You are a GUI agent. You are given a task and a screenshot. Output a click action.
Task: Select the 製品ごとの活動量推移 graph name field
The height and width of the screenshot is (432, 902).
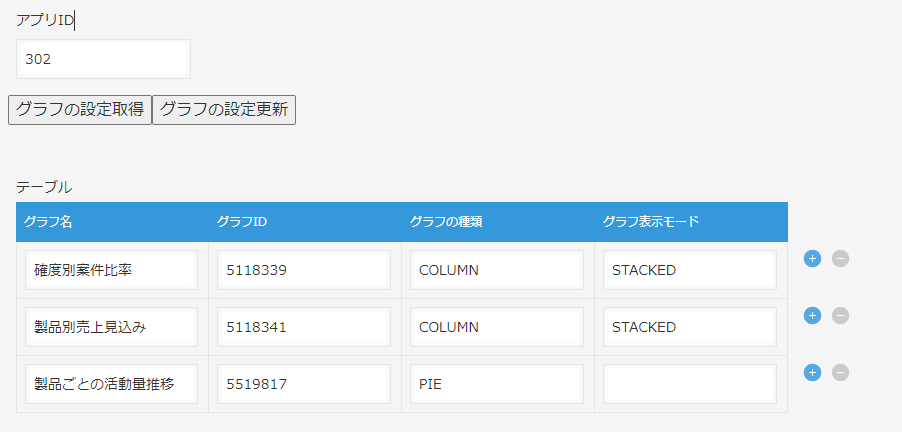point(112,384)
